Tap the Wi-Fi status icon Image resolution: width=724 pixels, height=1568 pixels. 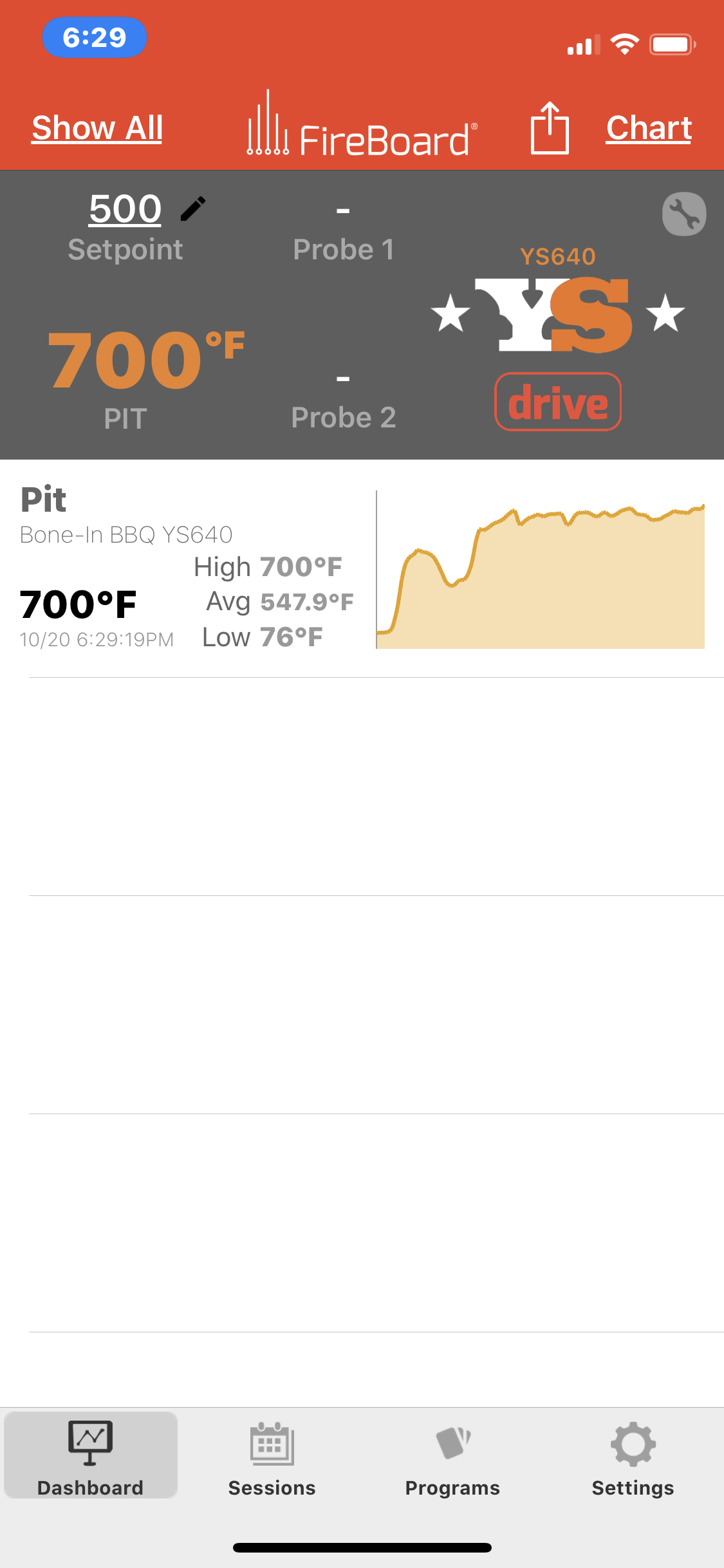[x=624, y=44]
